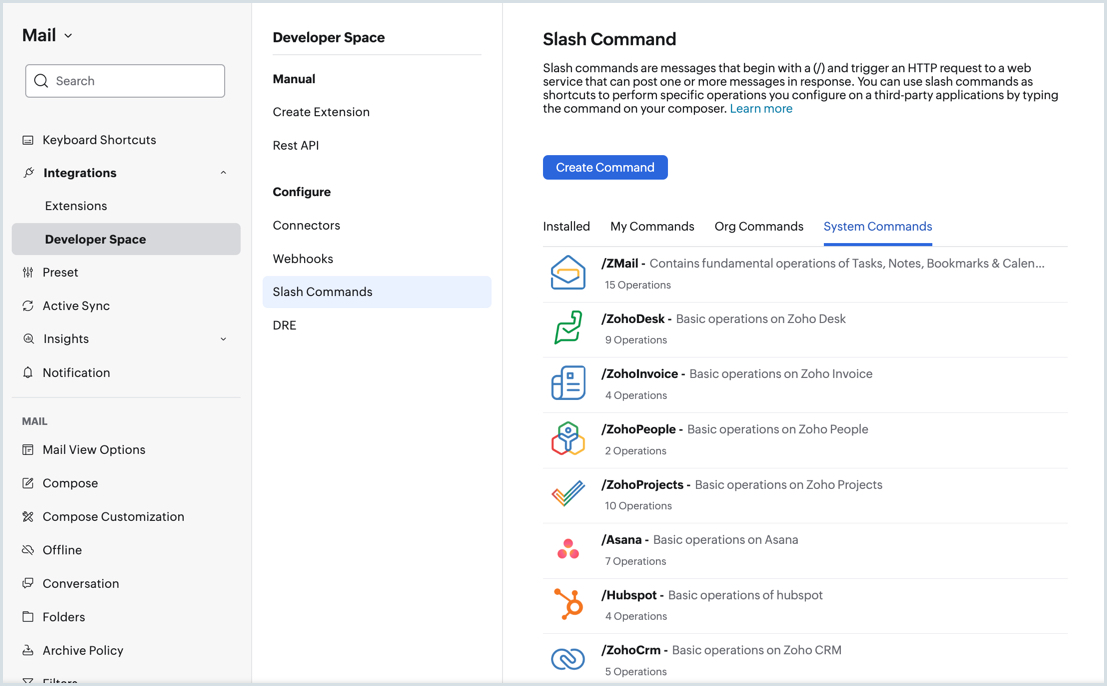Click the ZMail envelope icon

click(567, 273)
